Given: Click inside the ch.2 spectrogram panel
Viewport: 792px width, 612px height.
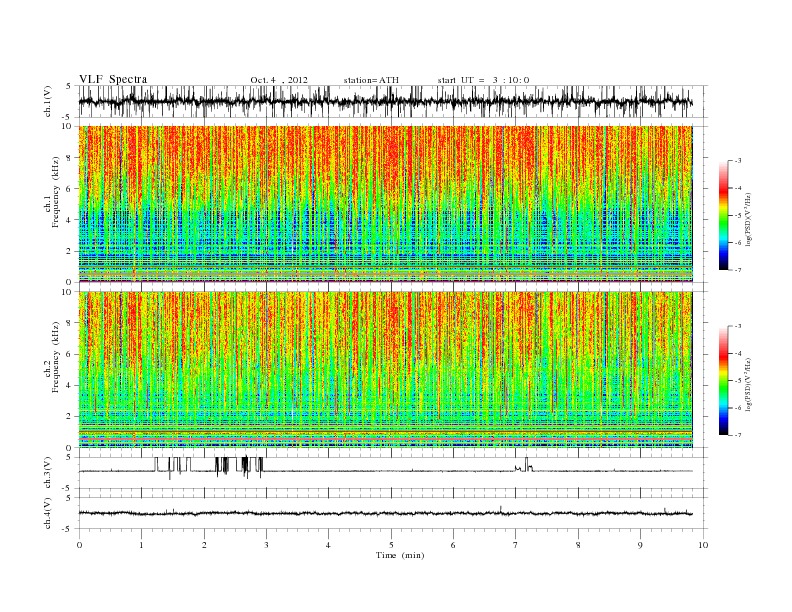Looking at the screenshot, I should click(385, 369).
